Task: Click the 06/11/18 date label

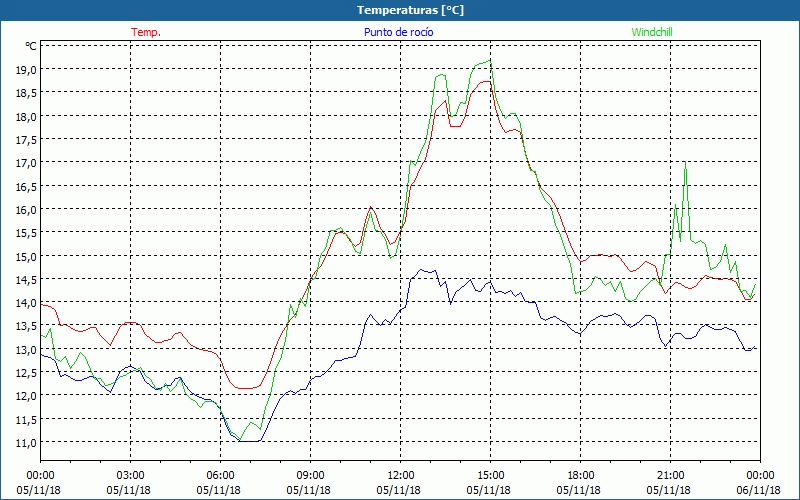Action: point(759,490)
